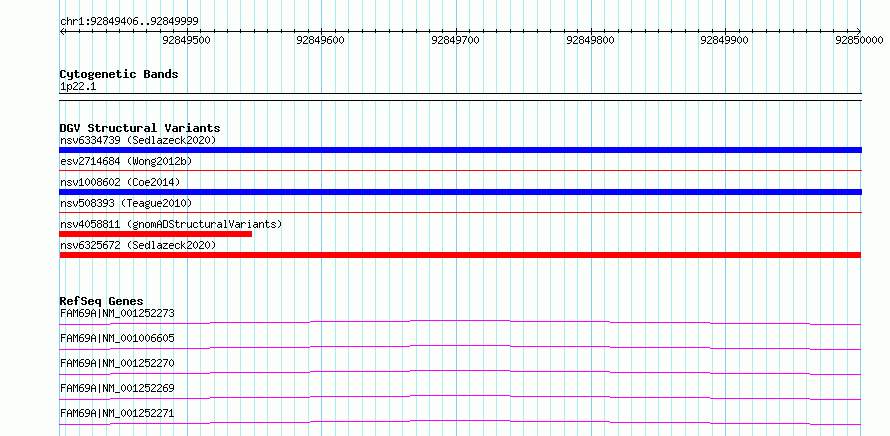Click the short red bar of nsv4058811

(156, 234)
